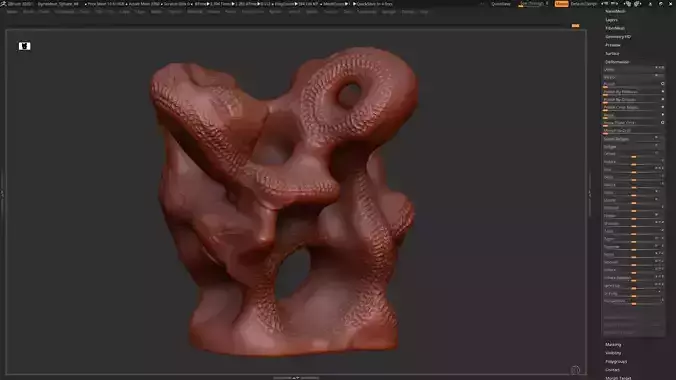Click the divider handle below the canvas
This screenshot has width=676, height=380.
pyautogui.click(x=296, y=378)
